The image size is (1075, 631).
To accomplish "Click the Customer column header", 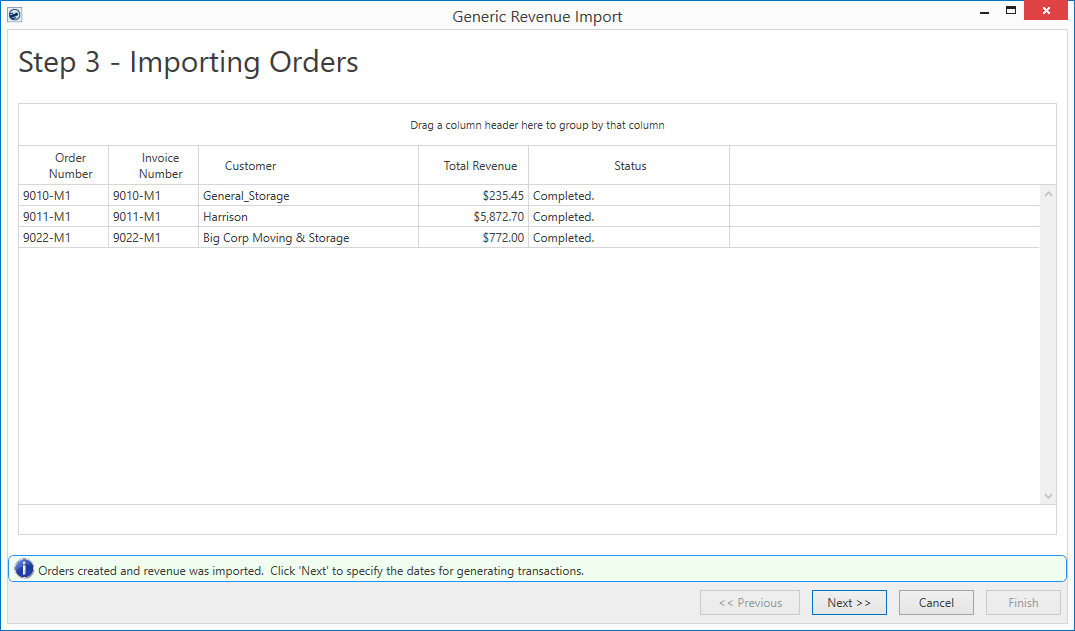I will (x=250, y=166).
